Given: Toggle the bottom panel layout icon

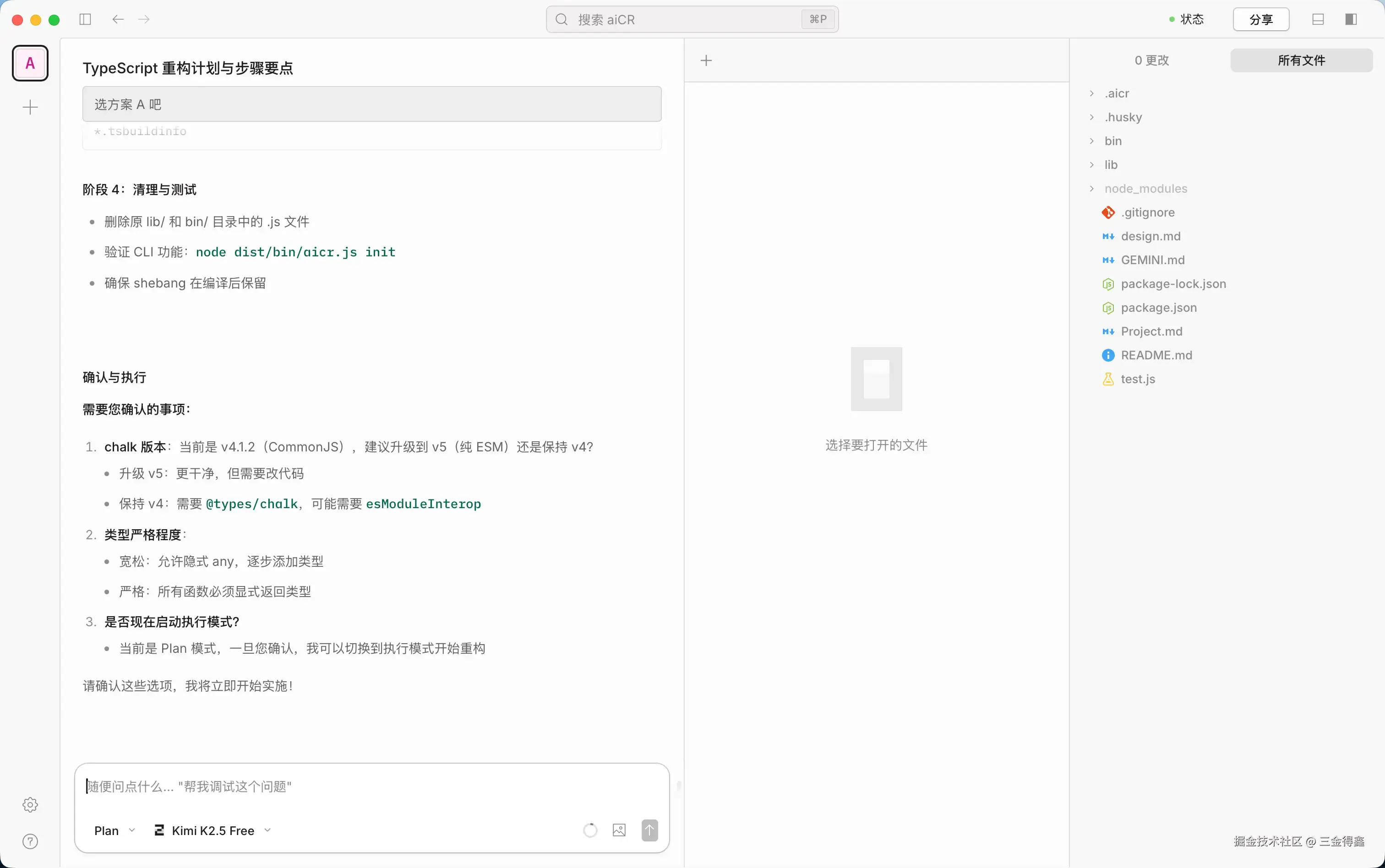Looking at the screenshot, I should coord(1318,20).
